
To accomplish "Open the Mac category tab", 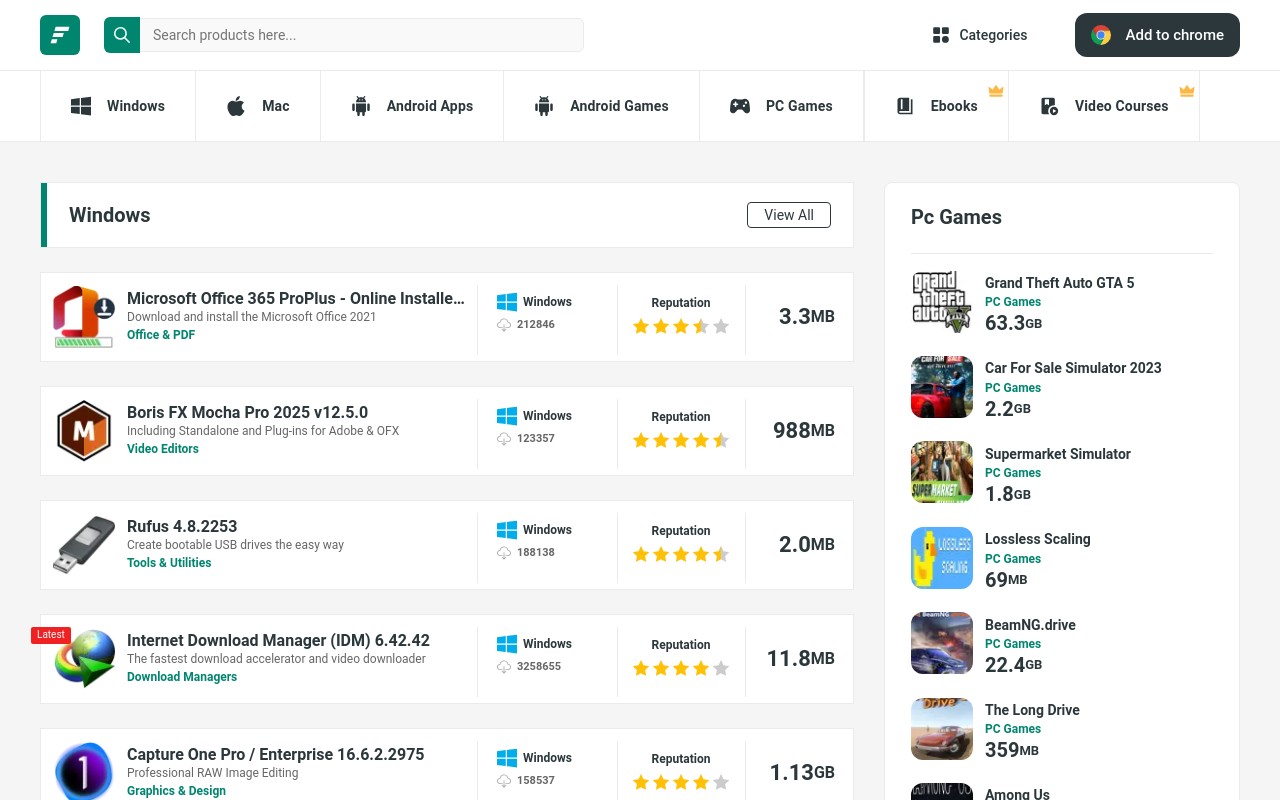I will coord(258,106).
